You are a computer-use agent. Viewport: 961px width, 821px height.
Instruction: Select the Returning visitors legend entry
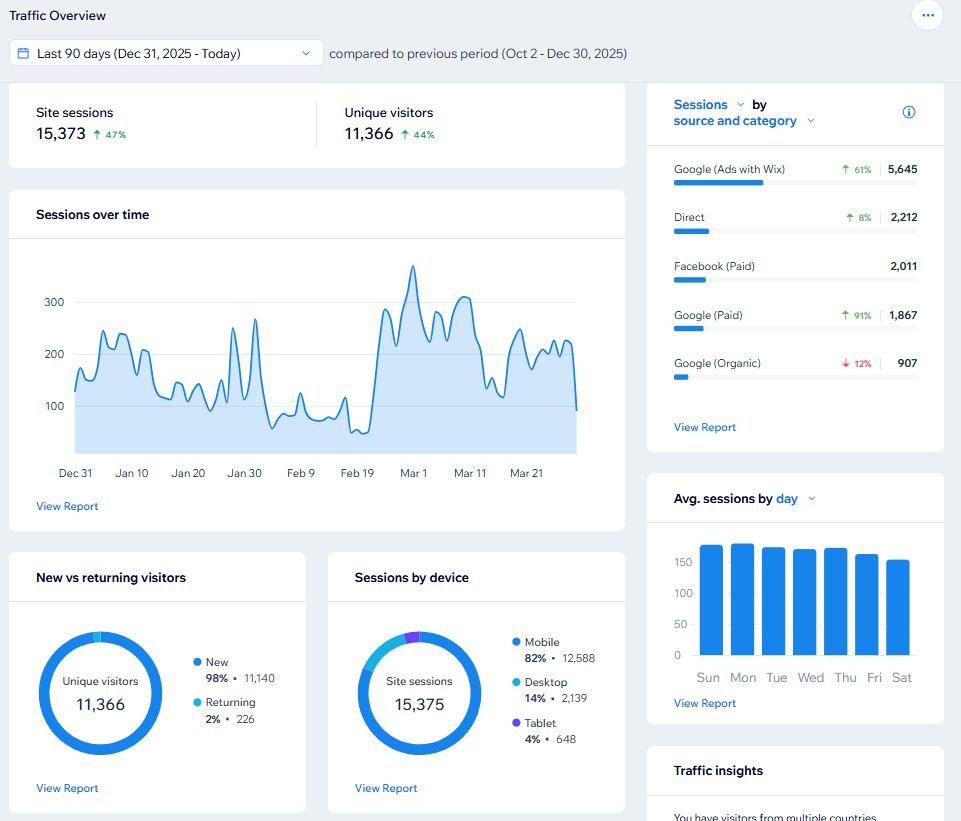[x=224, y=710]
